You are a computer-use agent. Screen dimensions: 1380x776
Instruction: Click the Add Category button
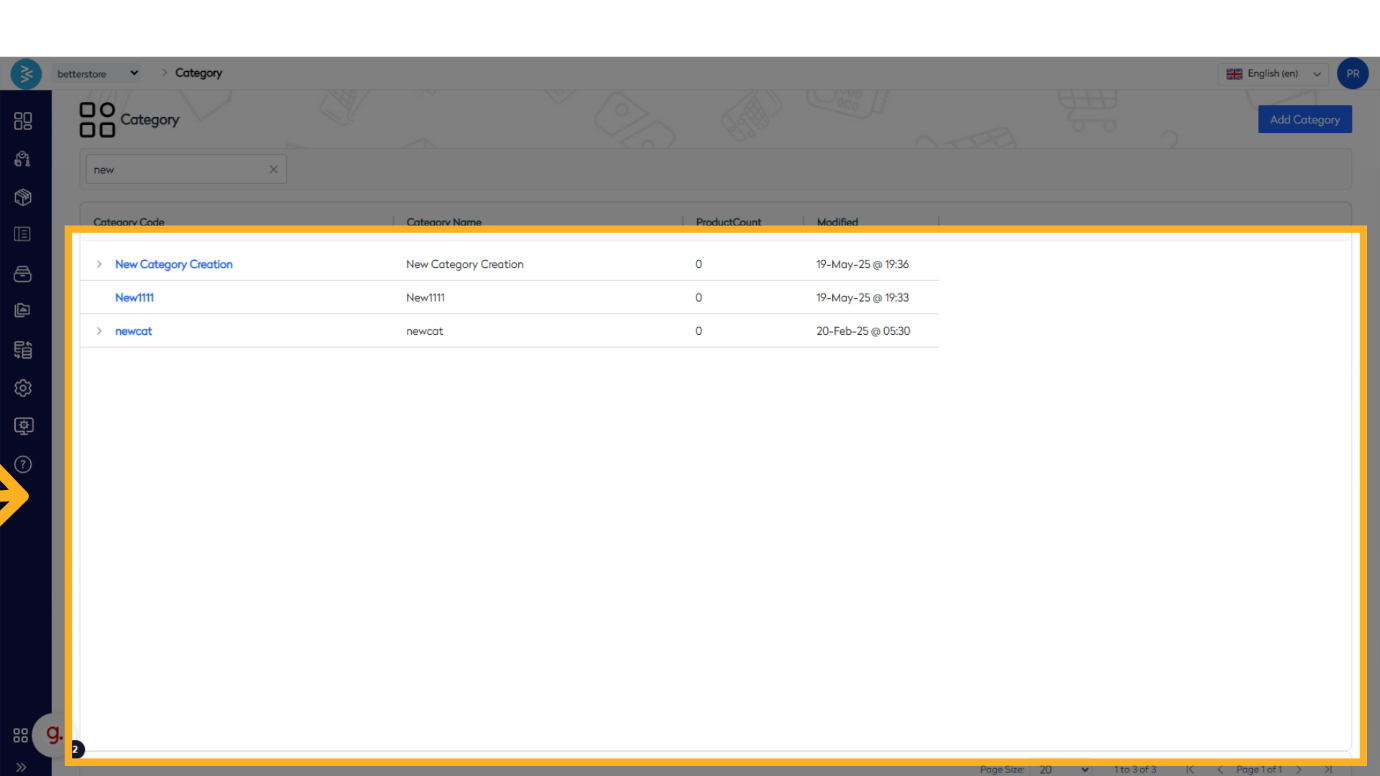pyautogui.click(x=1304, y=120)
